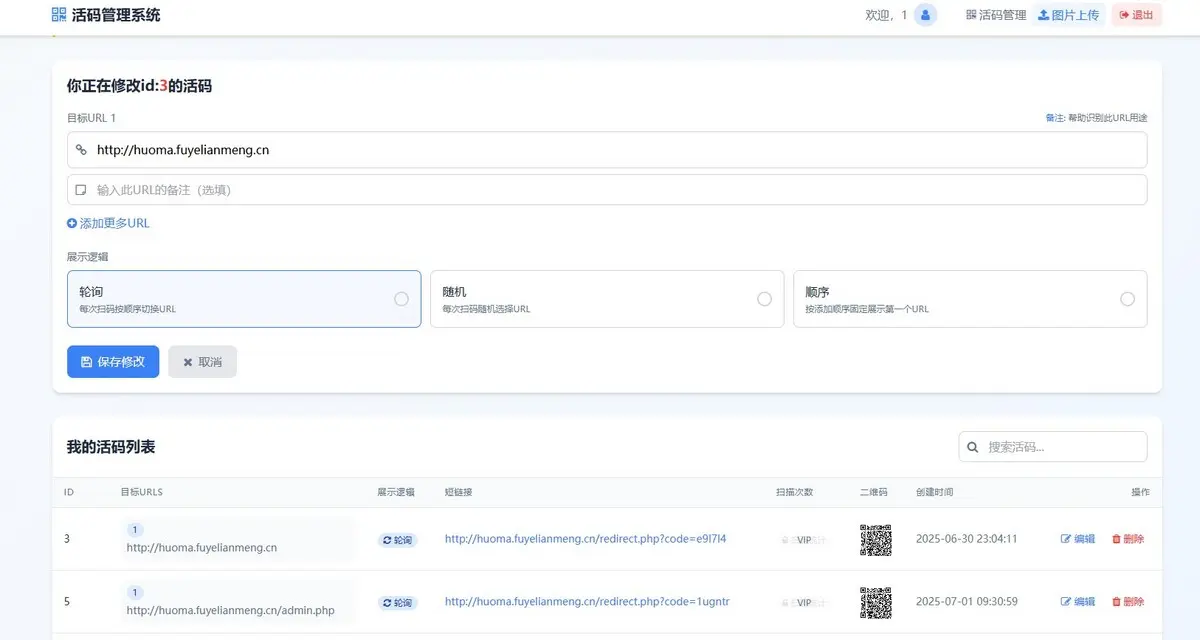Open the short link ending in code=e9I7I4
The image size is (1200, 640).
pyautogui.click(x=585, y=539)
